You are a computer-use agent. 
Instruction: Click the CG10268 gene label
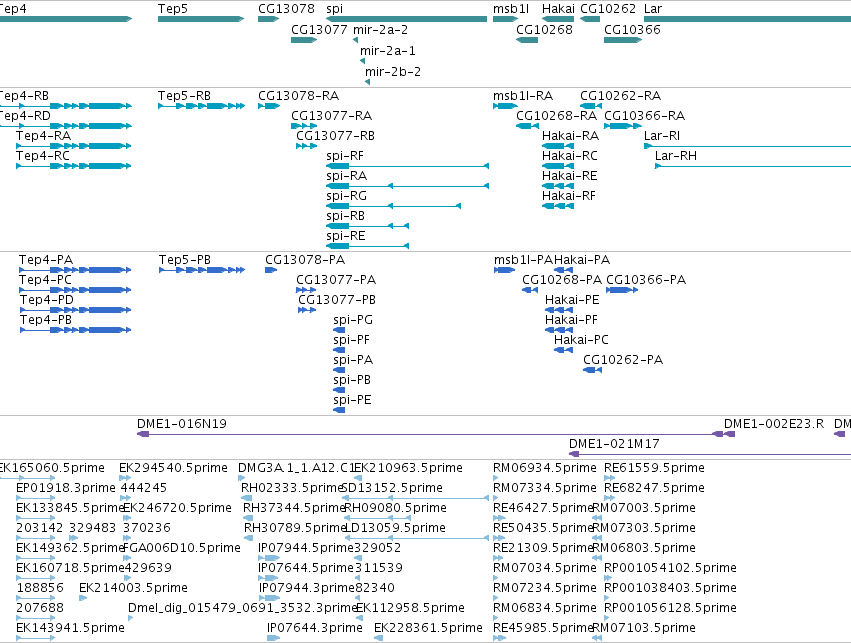pyautogui.click(x=544, y=30)
